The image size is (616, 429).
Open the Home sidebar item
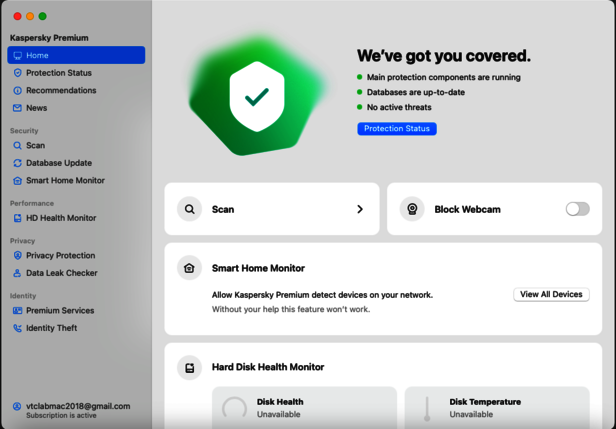click(x=76, y=55)
